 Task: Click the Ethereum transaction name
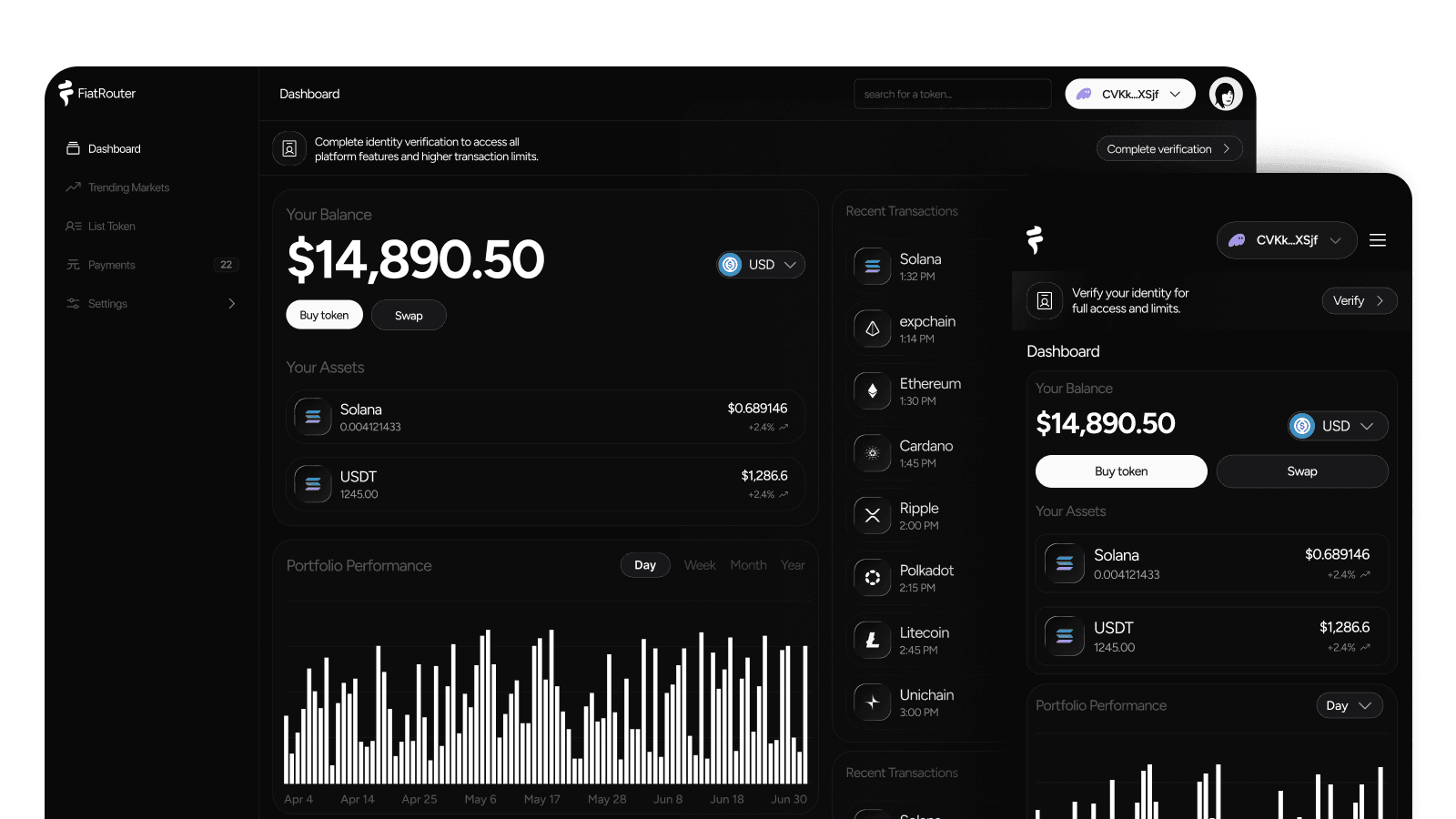[930, 384]
